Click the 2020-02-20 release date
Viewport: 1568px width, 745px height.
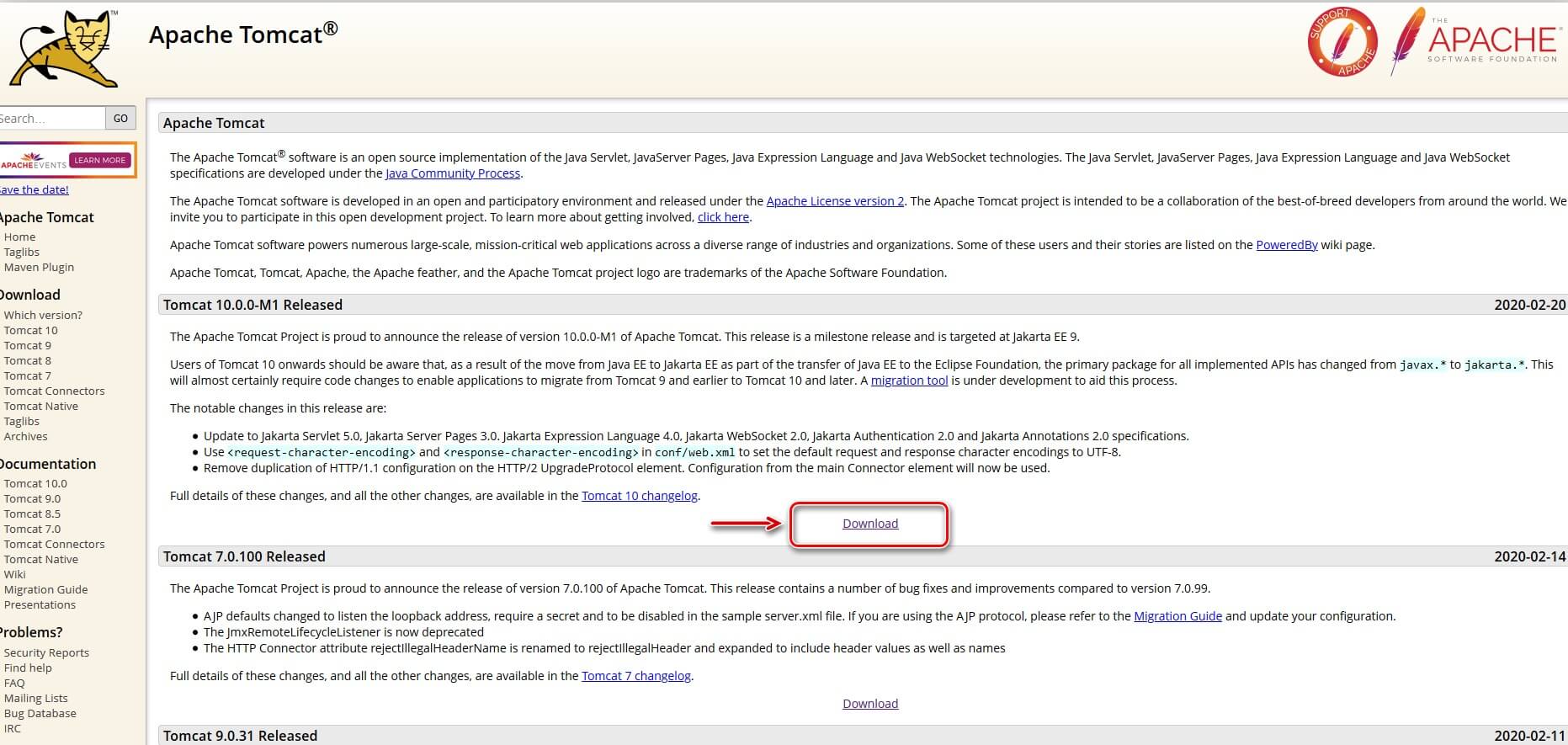[x=1529, y=305]
